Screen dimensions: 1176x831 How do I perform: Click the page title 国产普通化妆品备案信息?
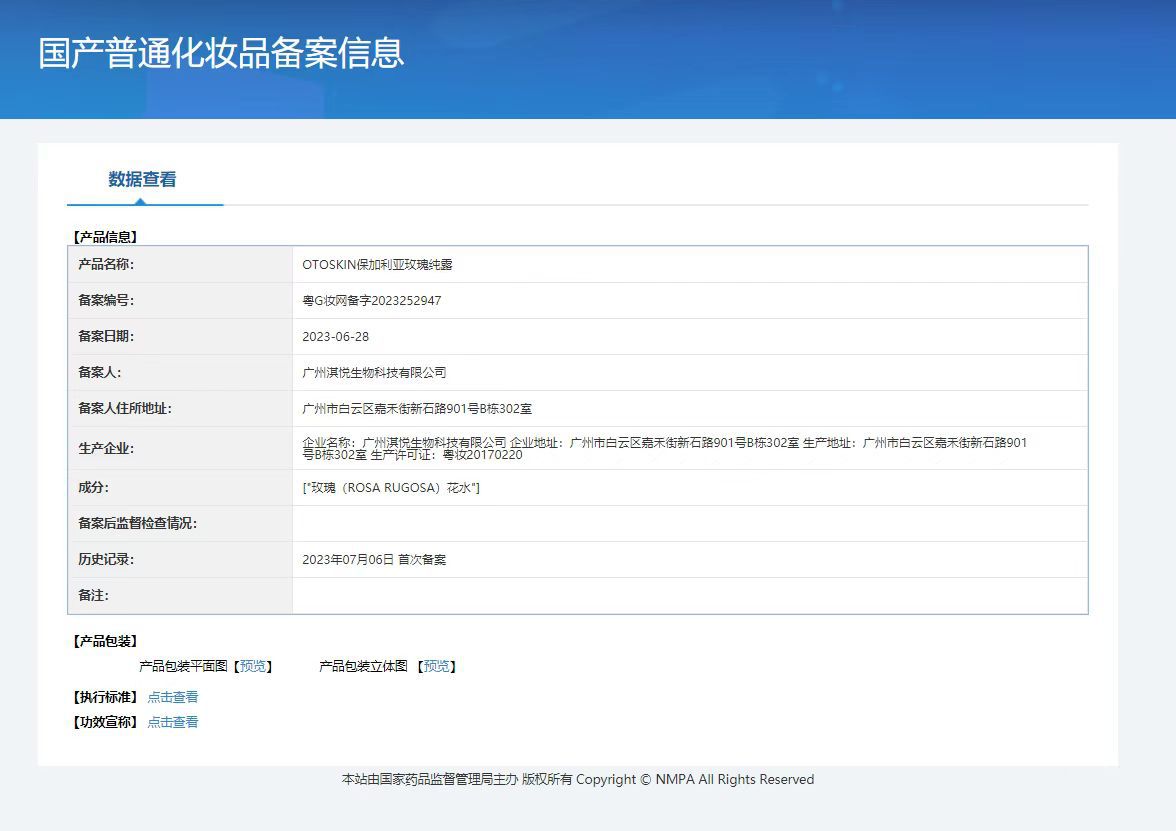221,53
